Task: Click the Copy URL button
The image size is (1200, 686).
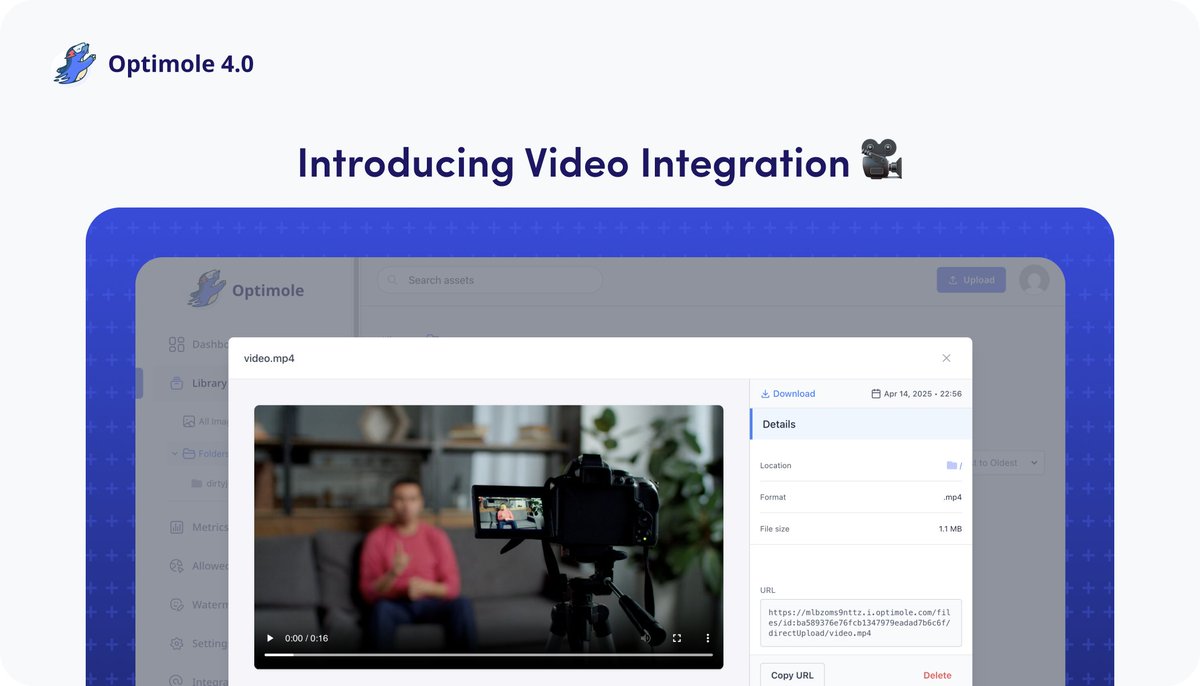Action: coord(793,675)
